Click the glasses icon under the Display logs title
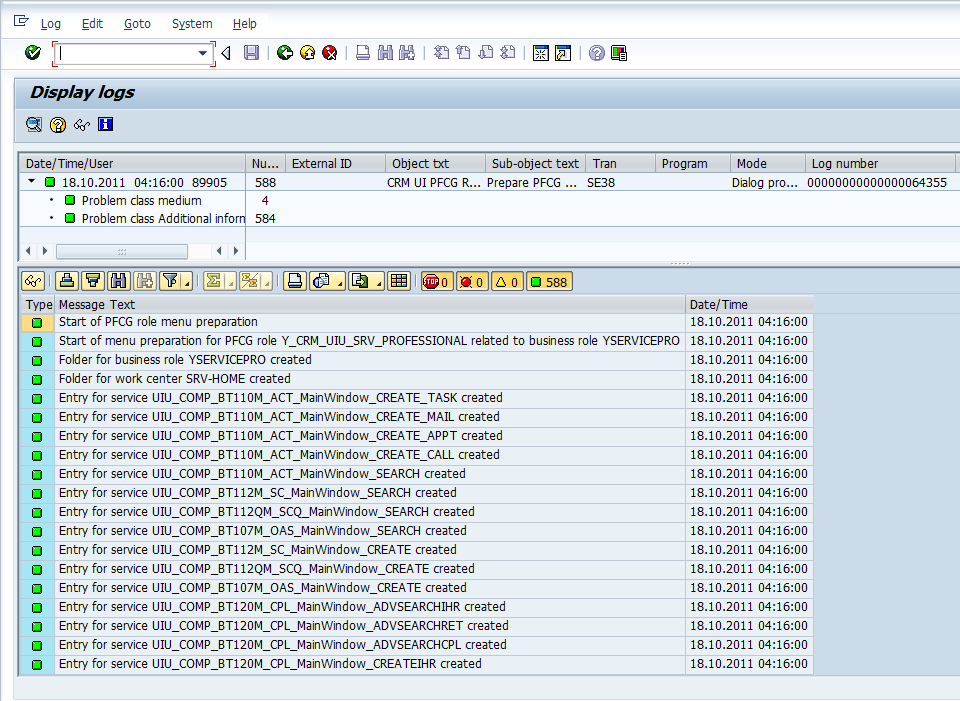 tap(81, 125)
